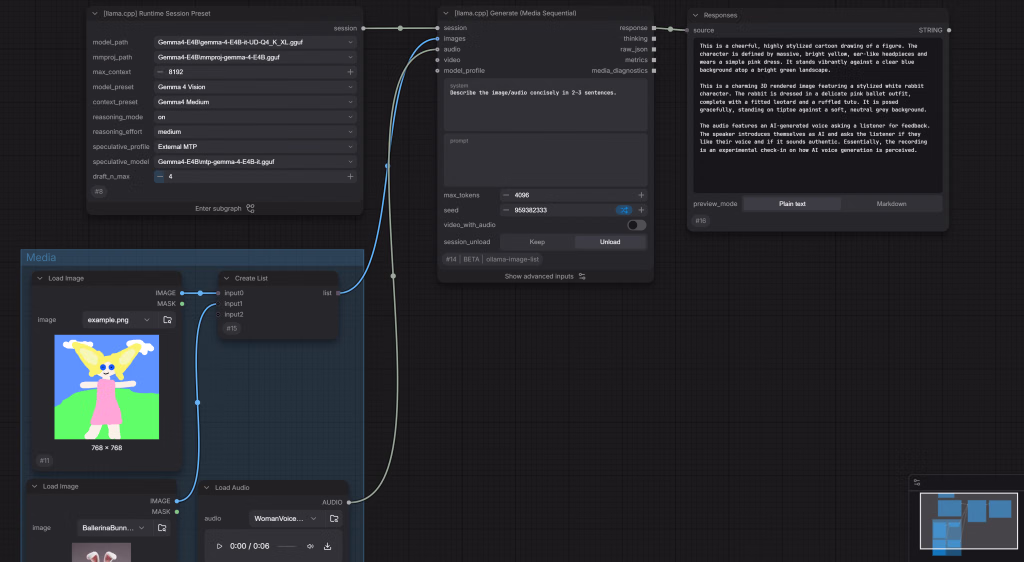Select Keep for session_unload
Screen dimensions: 1024x562
(x=537, y=242)
